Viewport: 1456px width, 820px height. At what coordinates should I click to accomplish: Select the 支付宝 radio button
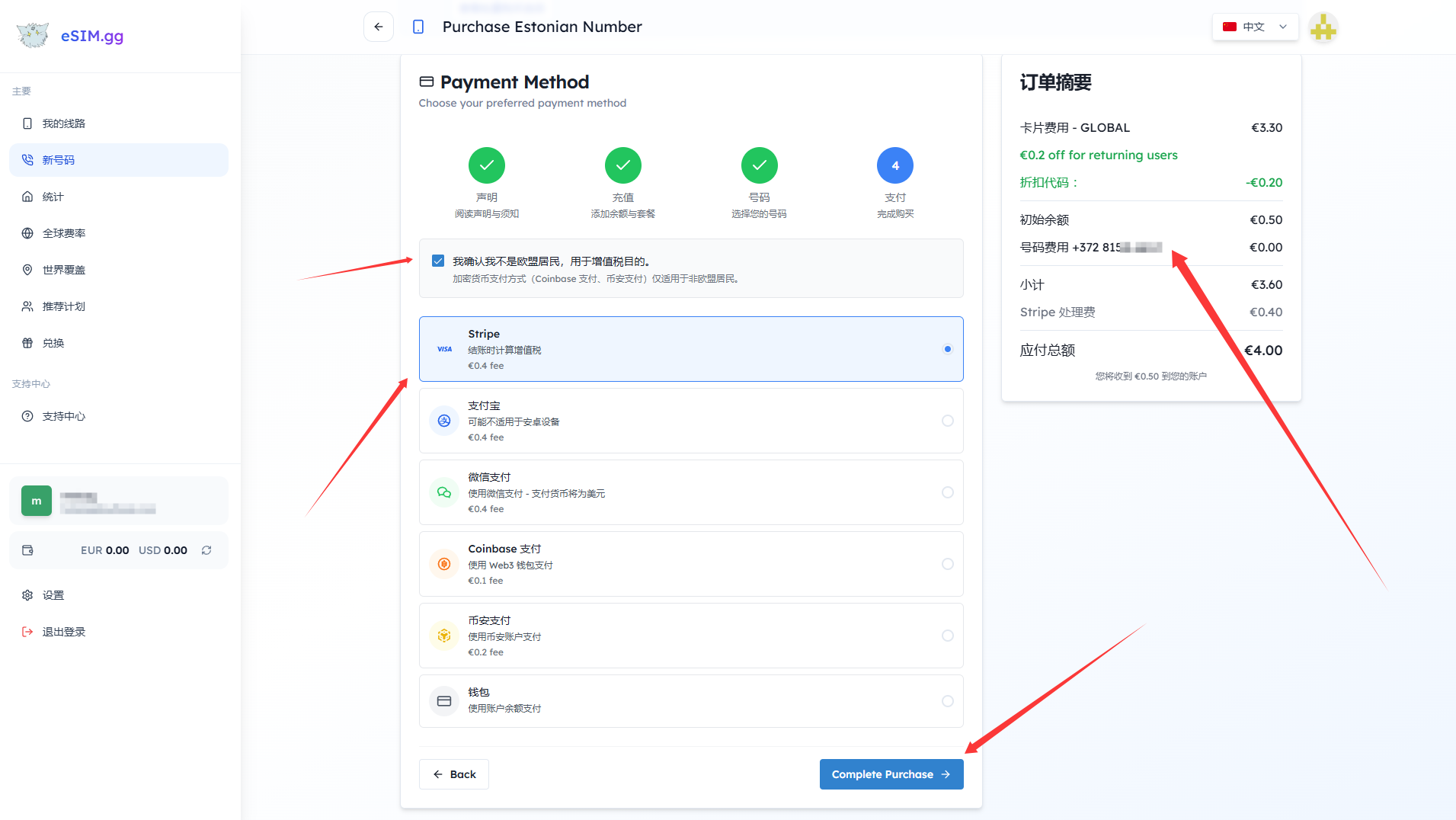[x=947, y=421]
